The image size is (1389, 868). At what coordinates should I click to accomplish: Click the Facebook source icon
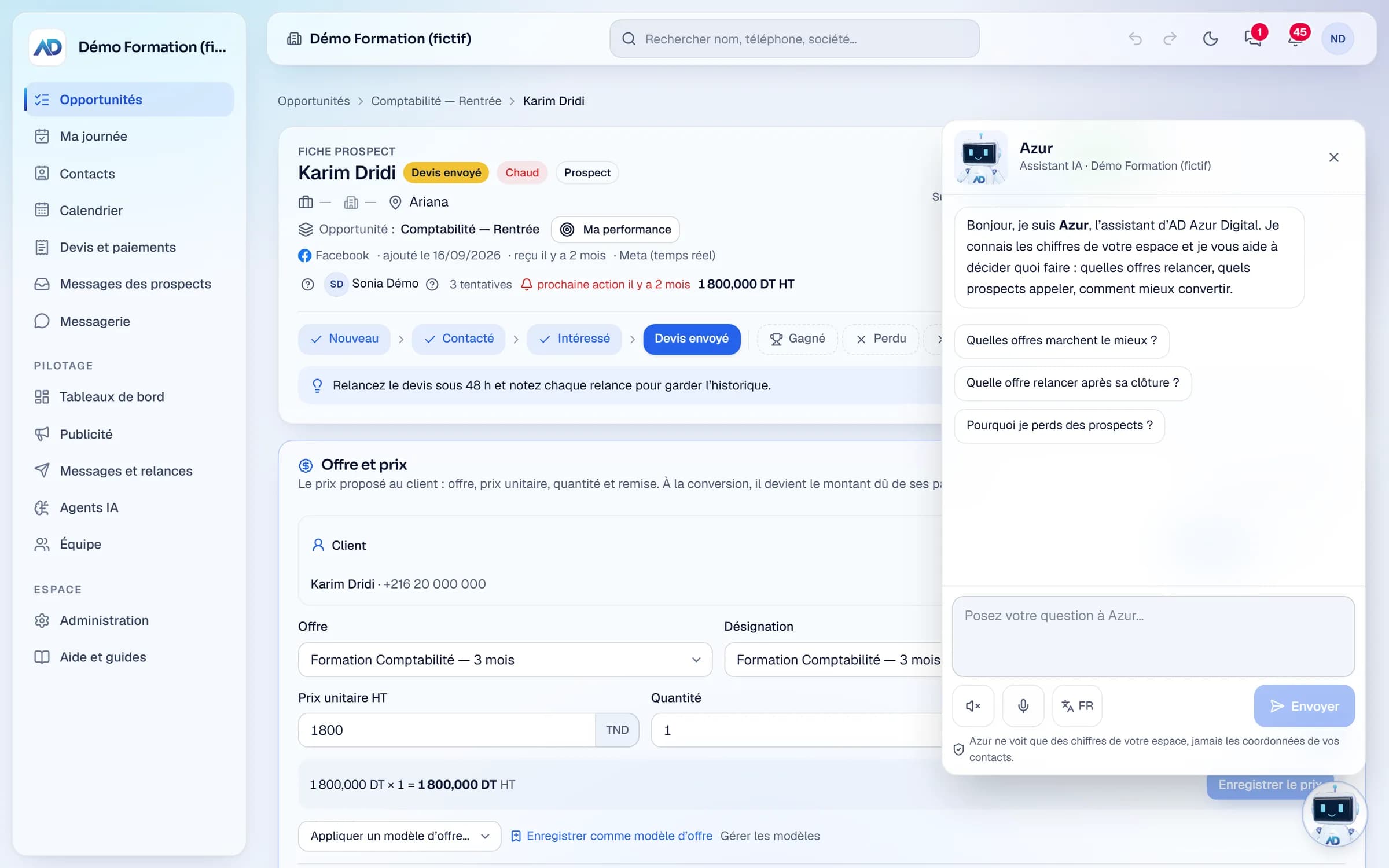pos(304,255)
